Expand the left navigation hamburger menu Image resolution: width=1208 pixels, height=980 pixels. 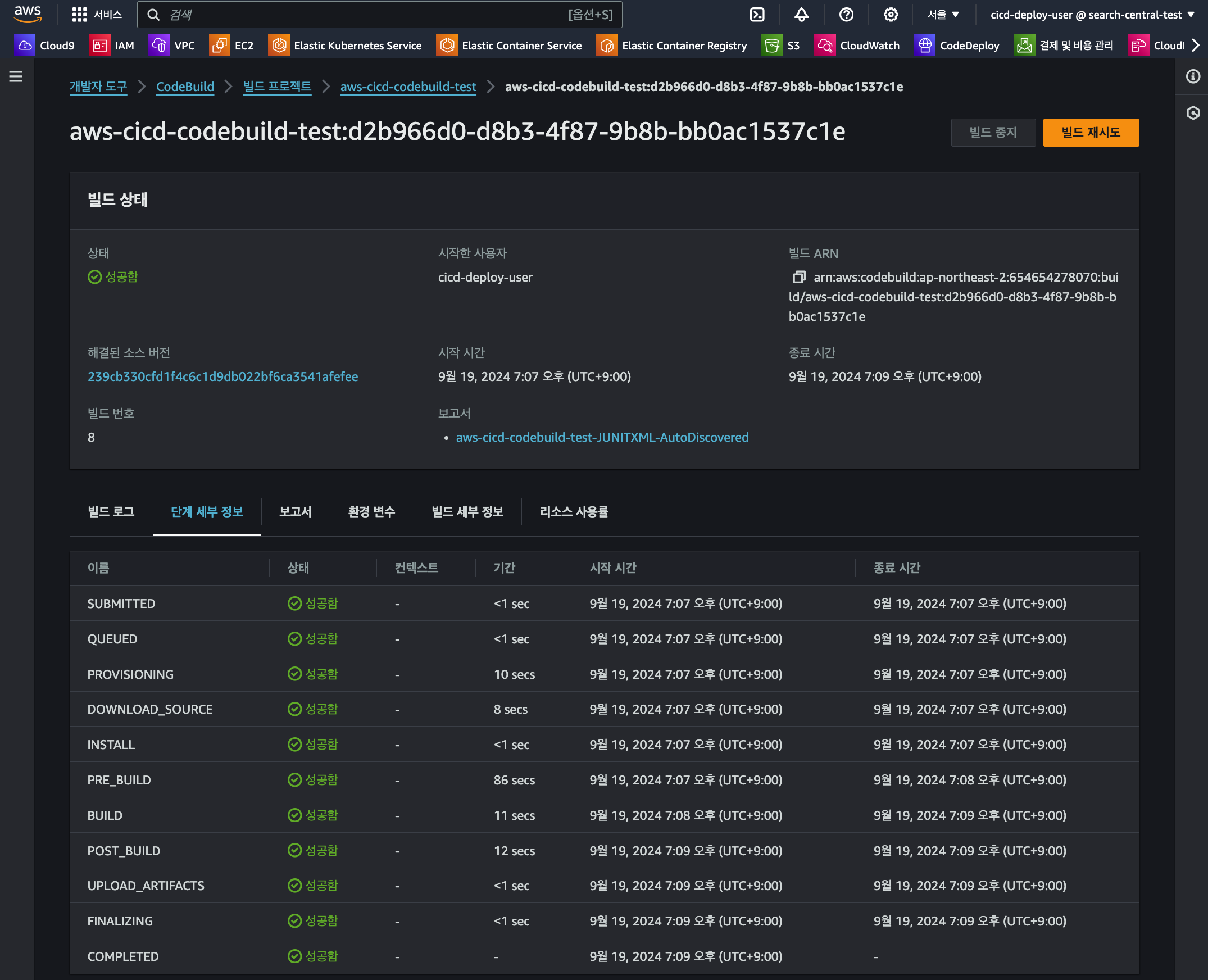click(x=16, y=76)
